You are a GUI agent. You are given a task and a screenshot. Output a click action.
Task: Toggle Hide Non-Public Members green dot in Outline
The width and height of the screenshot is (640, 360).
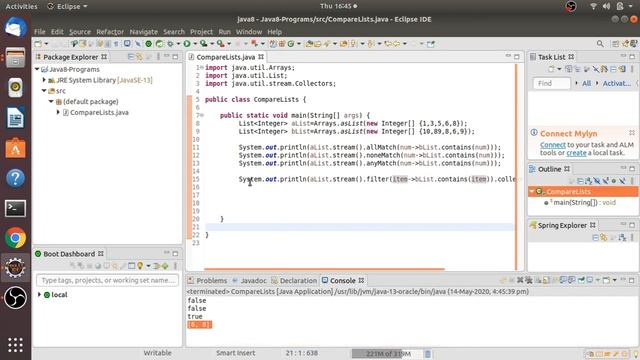pyautogui.click(x=613, y=181)
